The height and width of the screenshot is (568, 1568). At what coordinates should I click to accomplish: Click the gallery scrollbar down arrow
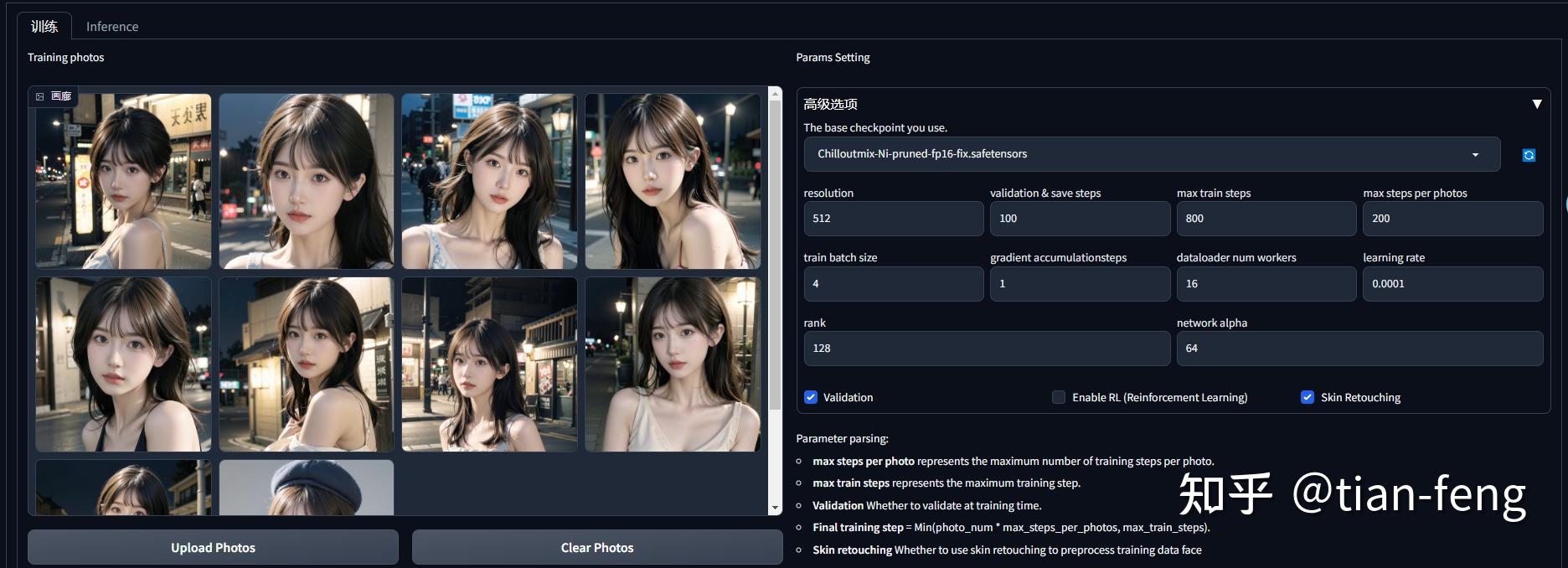tap(775, 508)
